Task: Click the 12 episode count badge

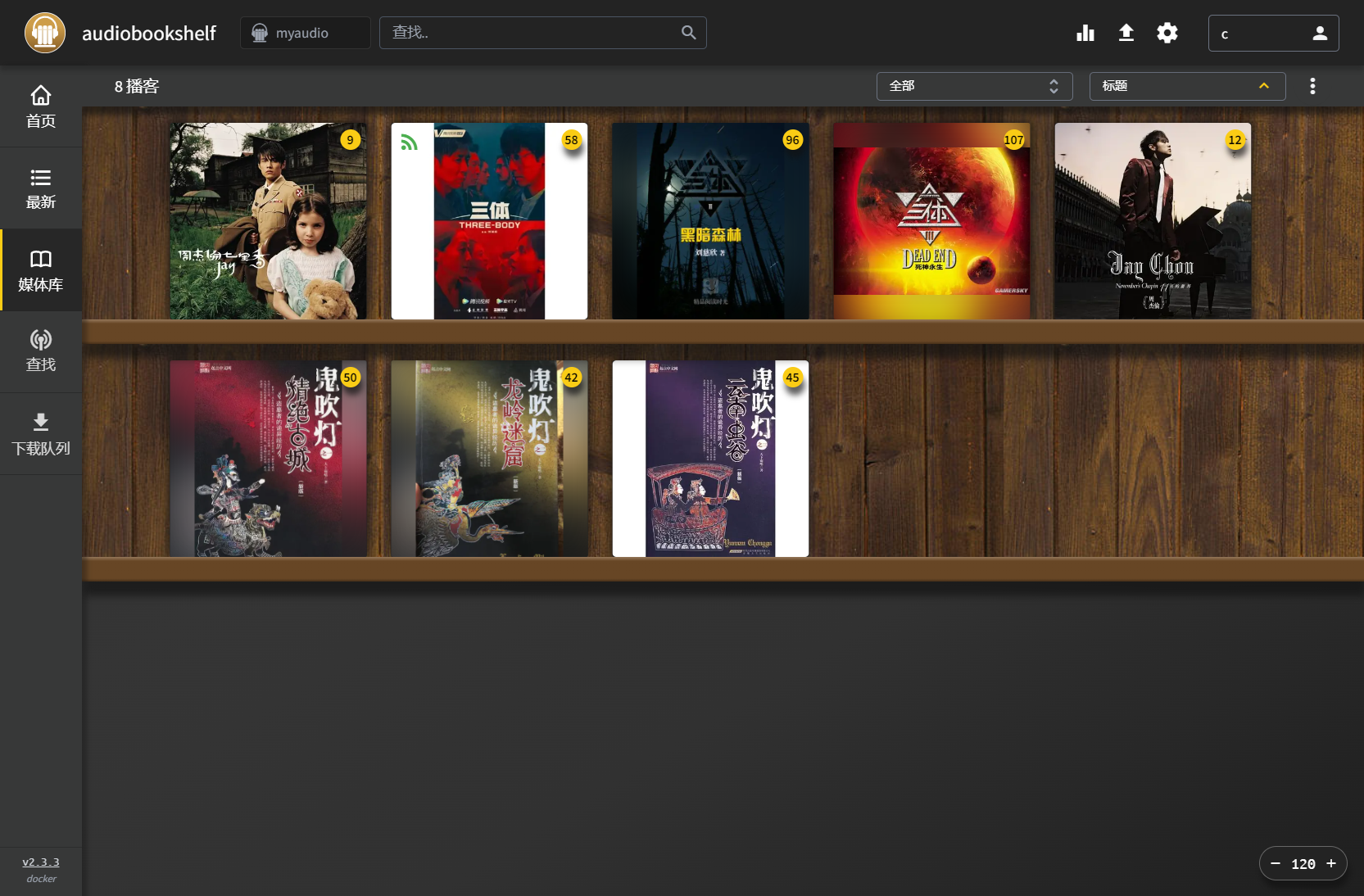Action: [1235, 140]
